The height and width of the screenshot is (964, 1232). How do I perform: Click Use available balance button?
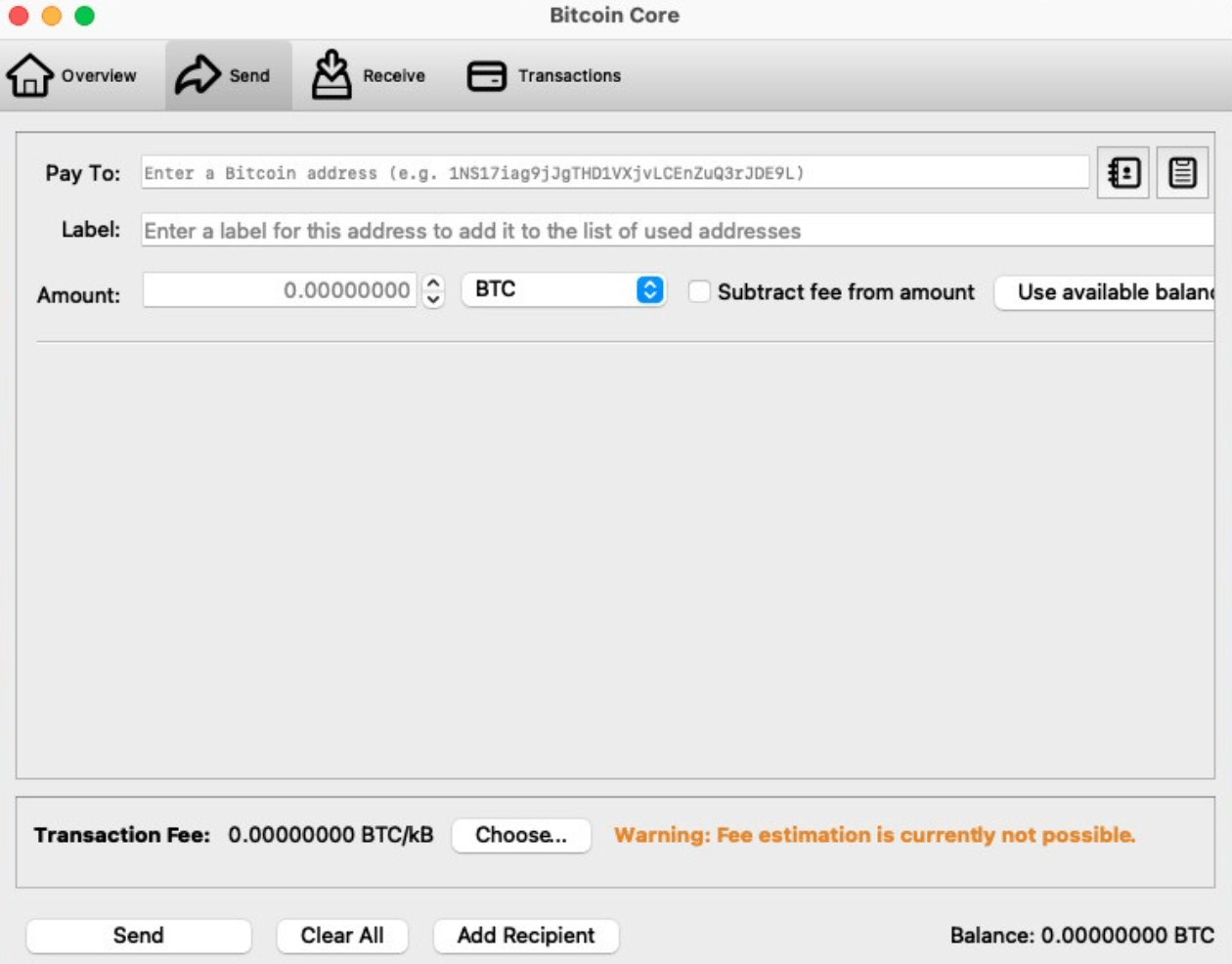click(1105, 292)
